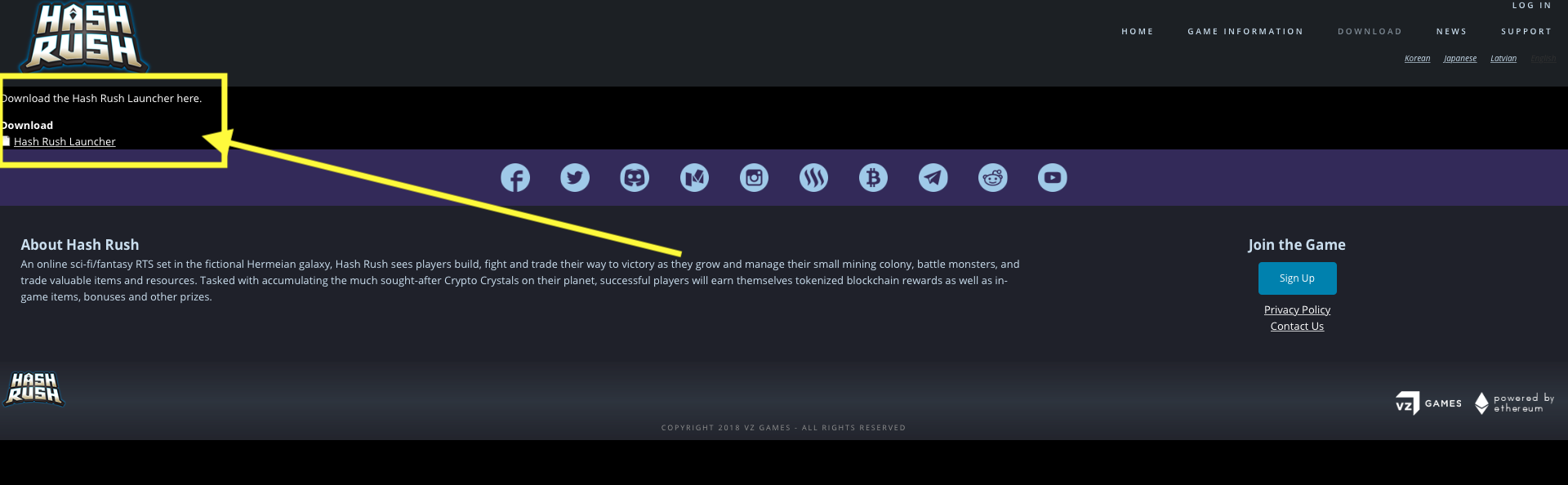Click the About Hash Rush heading
The image size is (1568, 485).
(80, 245)
